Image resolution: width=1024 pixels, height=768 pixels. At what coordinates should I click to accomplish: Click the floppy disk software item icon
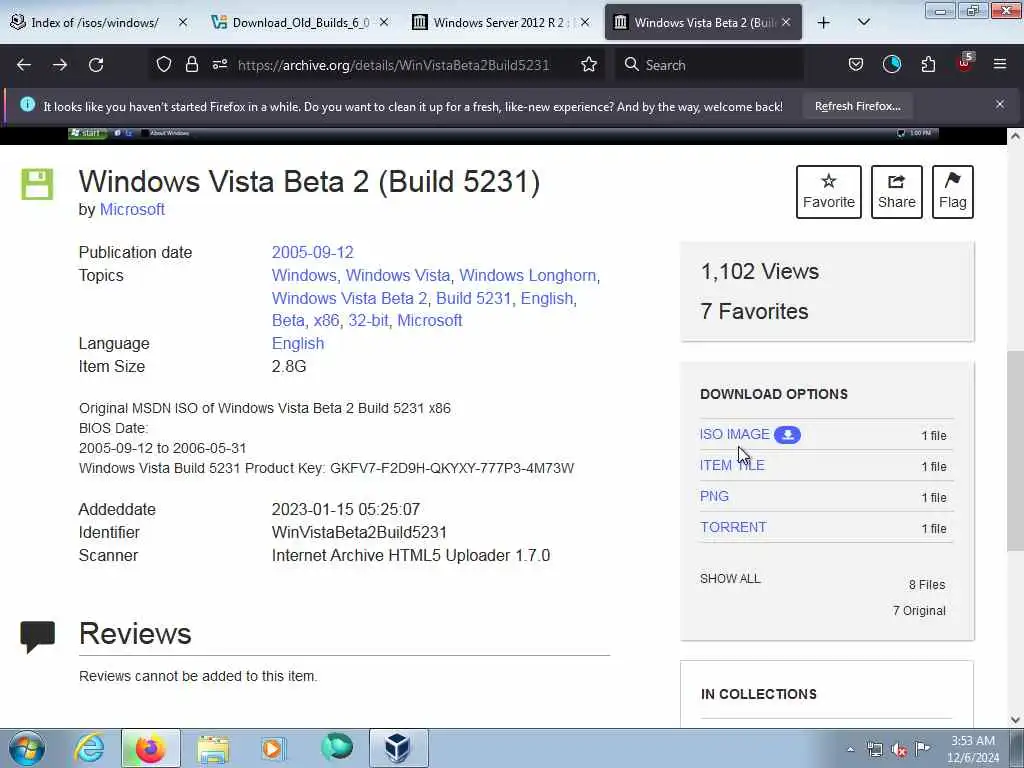37,184
